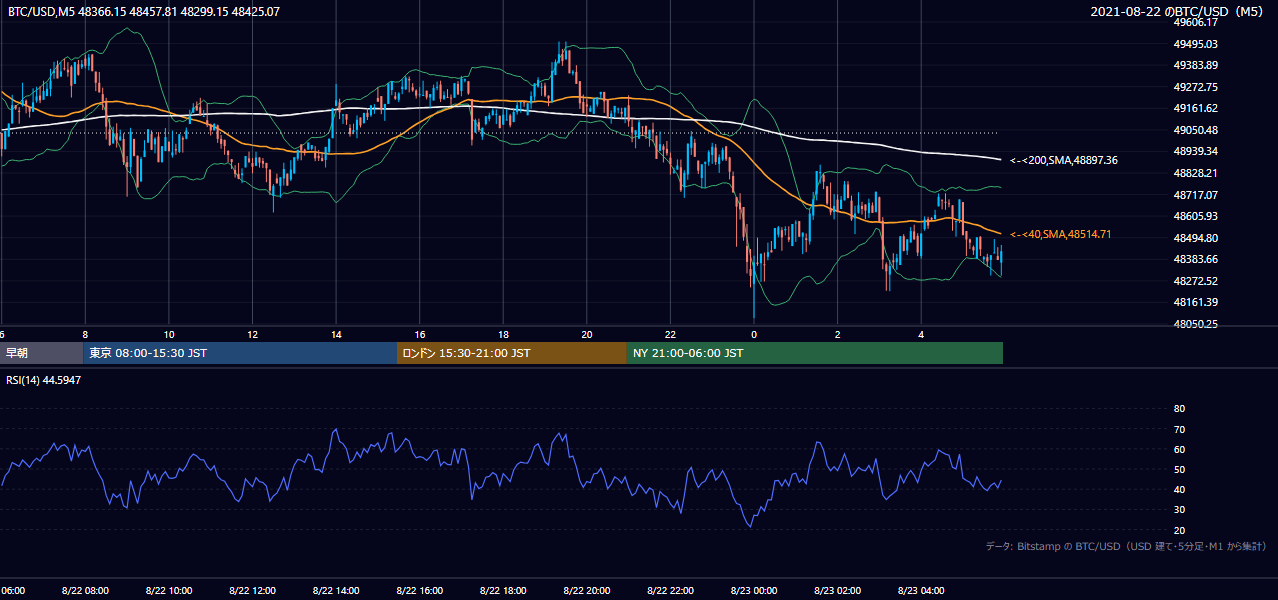1278x600 pixels.
Task: Click price axis value 48272.52
Action: (1196, 281)
